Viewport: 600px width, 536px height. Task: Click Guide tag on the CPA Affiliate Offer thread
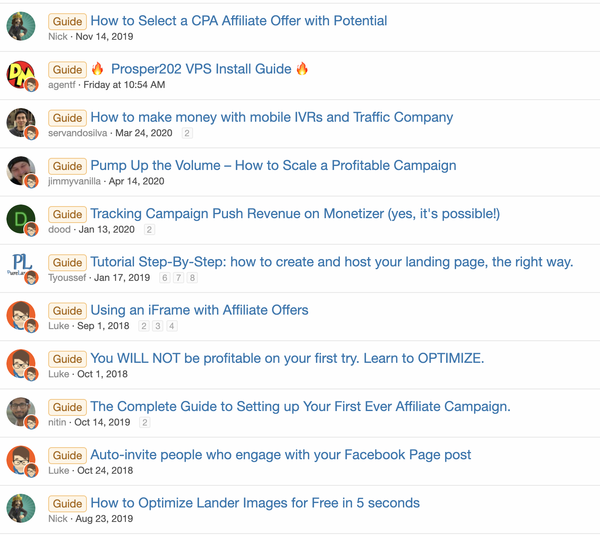coord(67,21)
